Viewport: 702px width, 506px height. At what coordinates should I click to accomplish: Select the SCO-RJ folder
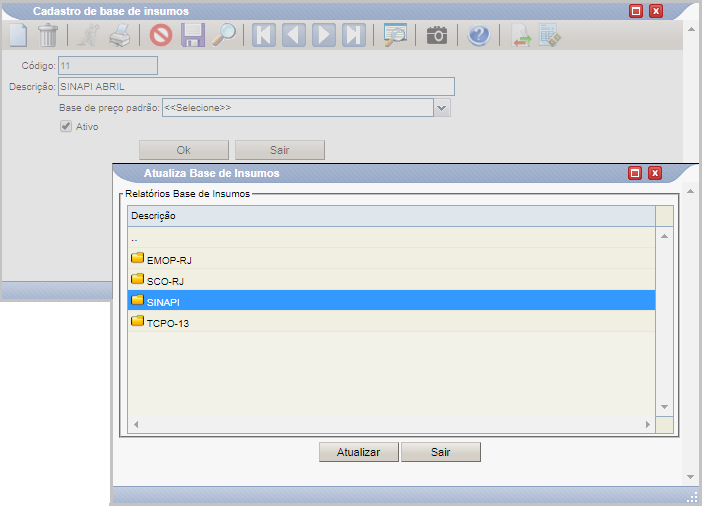[391, 279]
